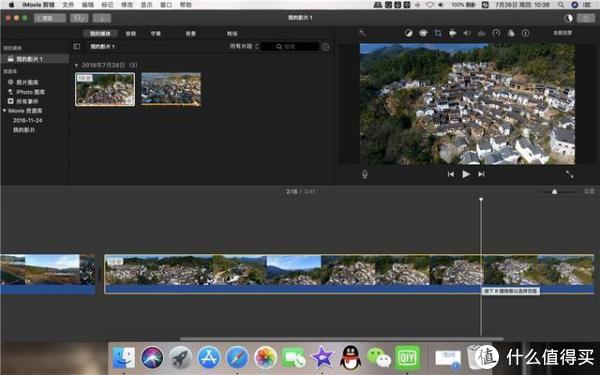Screen dimensions: 600x375
Task: Open the color correction palette tool
Action: coord(423,33)
